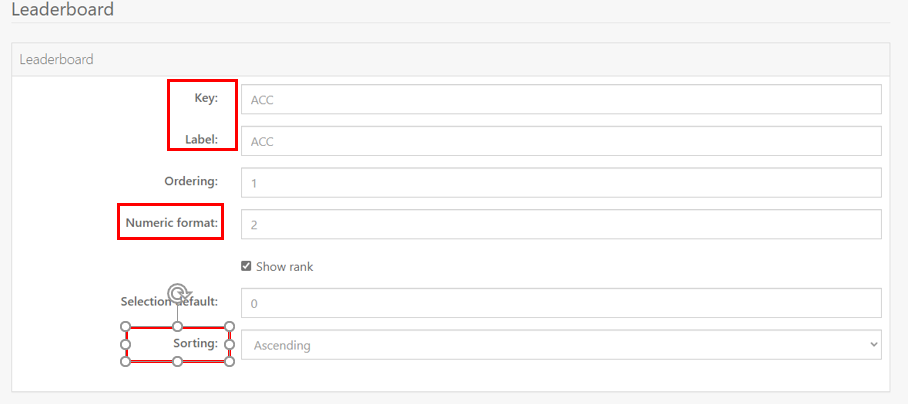Click the Label: field label
The height and width of the screenshot is (404, 908).
[x=202, y=139]
